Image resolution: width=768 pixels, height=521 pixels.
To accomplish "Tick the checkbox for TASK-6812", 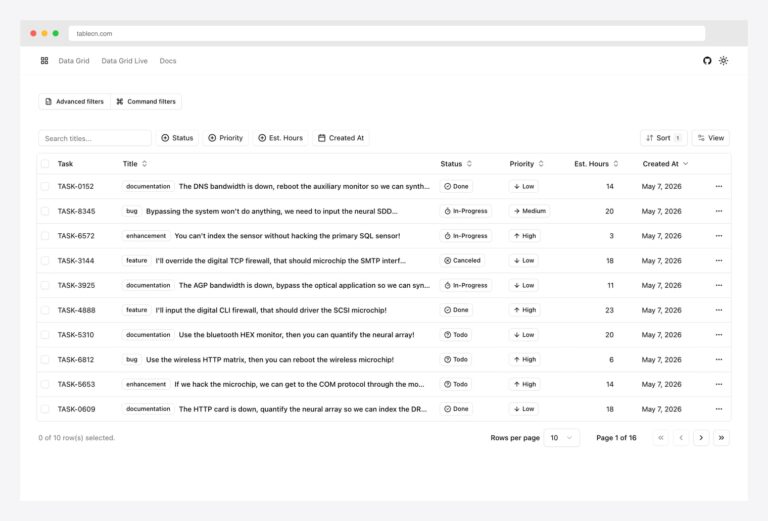I will (x=45, y=359).
